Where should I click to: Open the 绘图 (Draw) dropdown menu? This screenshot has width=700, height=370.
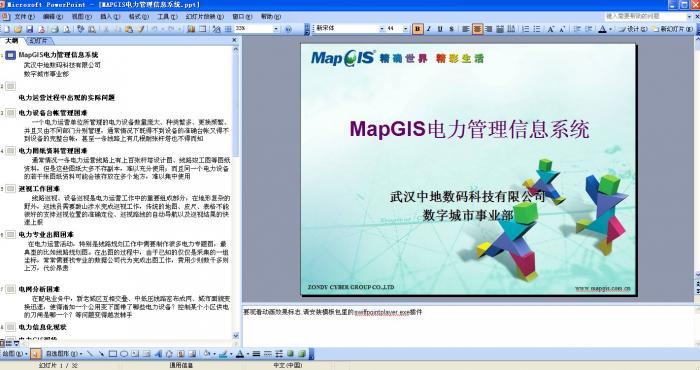[x=15, y=354]
